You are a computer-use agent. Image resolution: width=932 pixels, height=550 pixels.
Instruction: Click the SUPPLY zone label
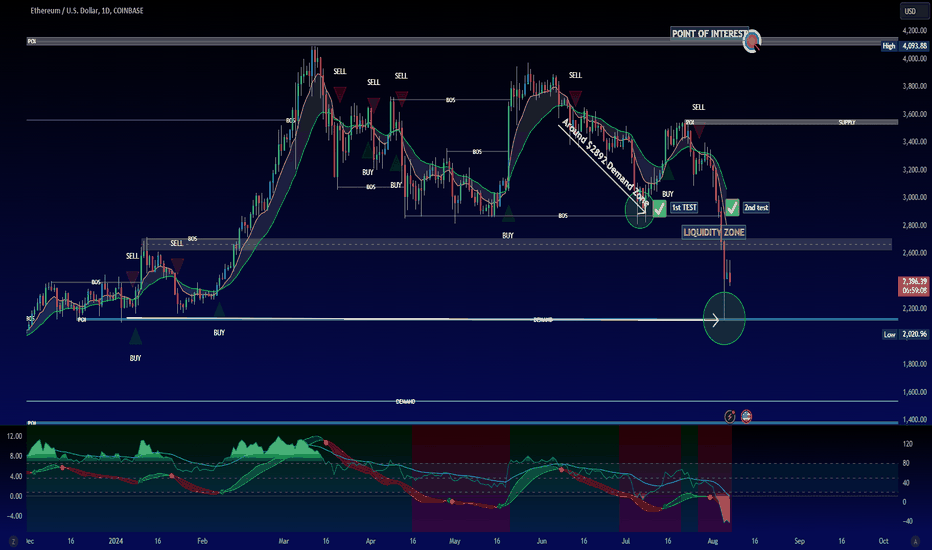click(x=846, y=122)
